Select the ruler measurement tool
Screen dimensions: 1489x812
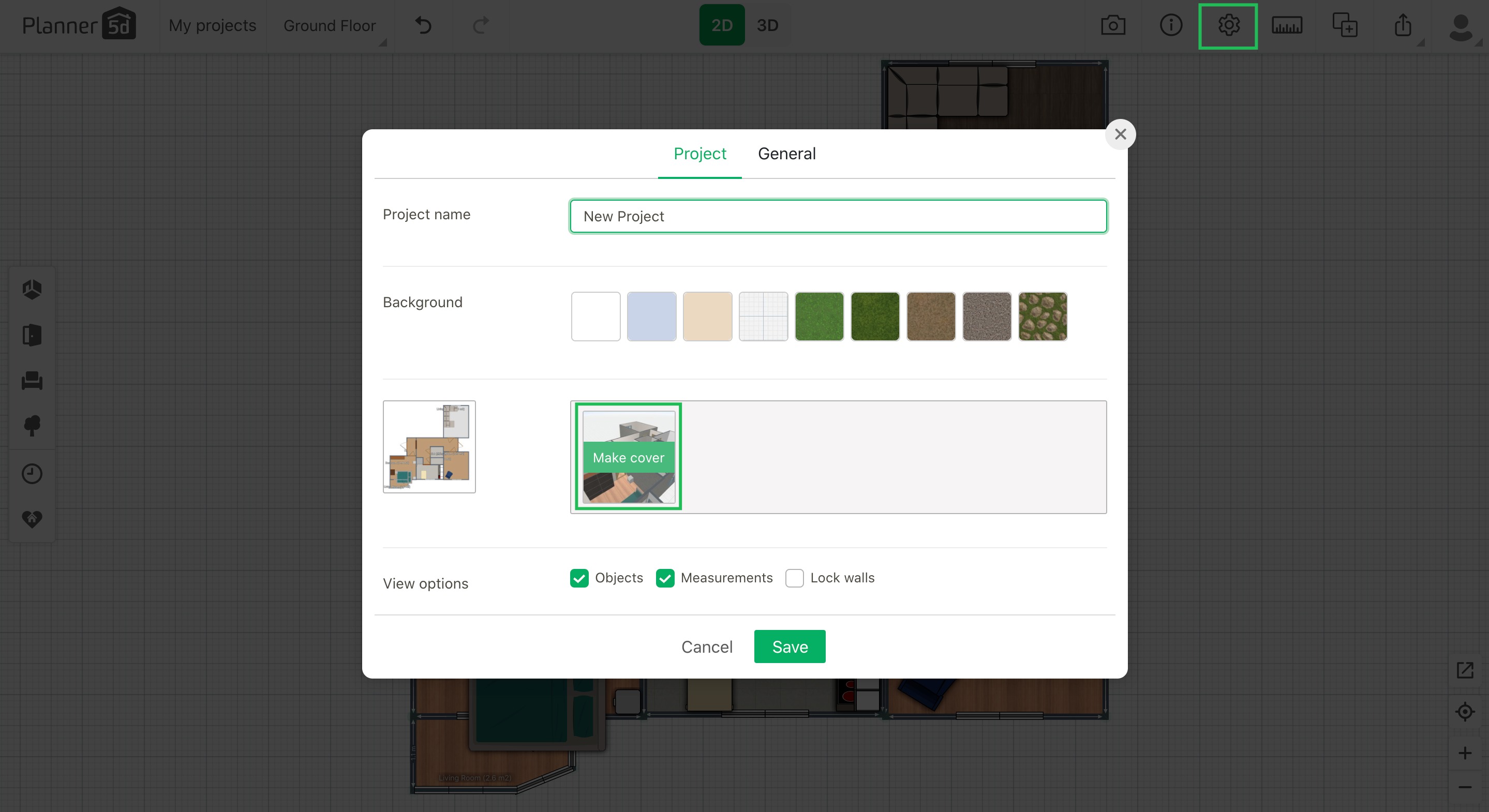click(1287, 25)
